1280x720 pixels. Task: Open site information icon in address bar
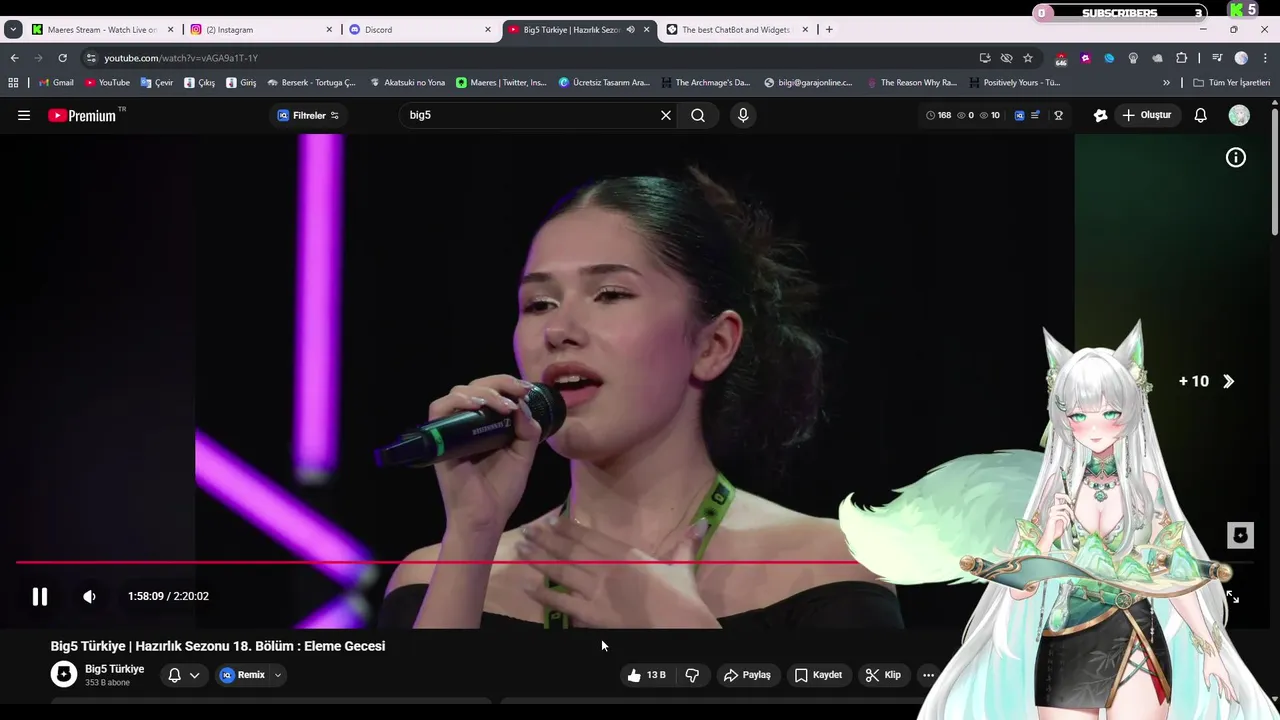(92, 58)
